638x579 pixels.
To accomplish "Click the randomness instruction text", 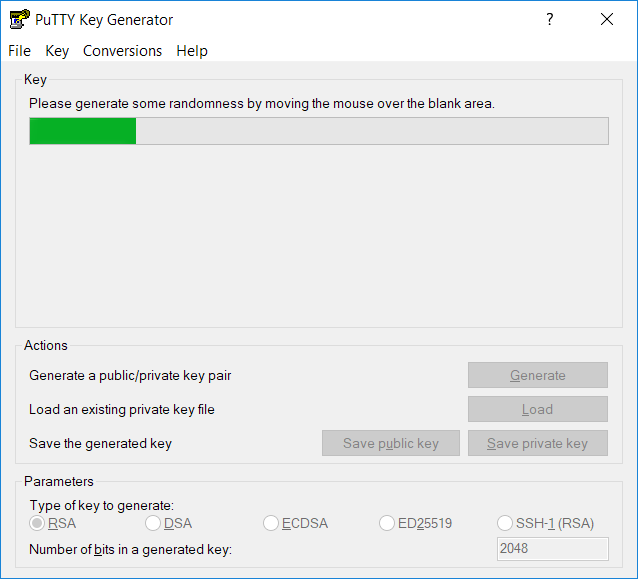I will coord(262,104).
